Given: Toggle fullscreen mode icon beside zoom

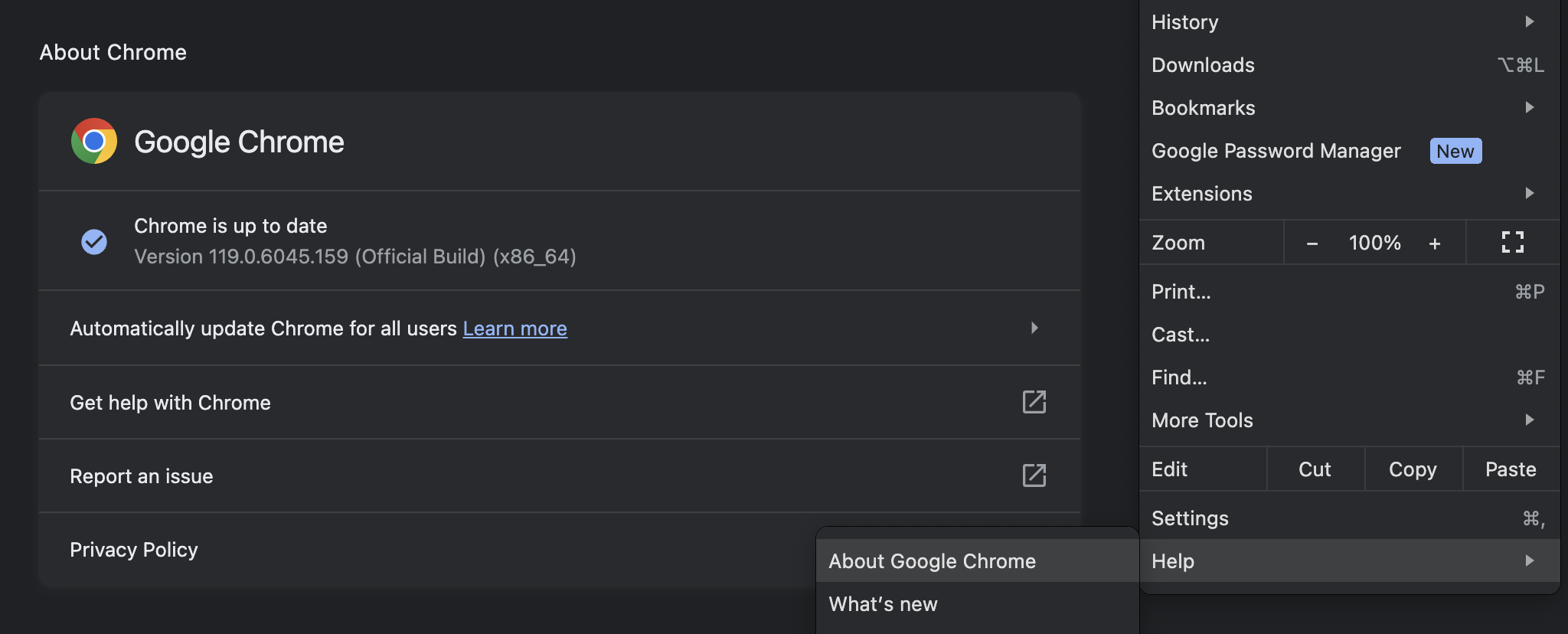Looking at the screenshot, I should [1512, 243].
